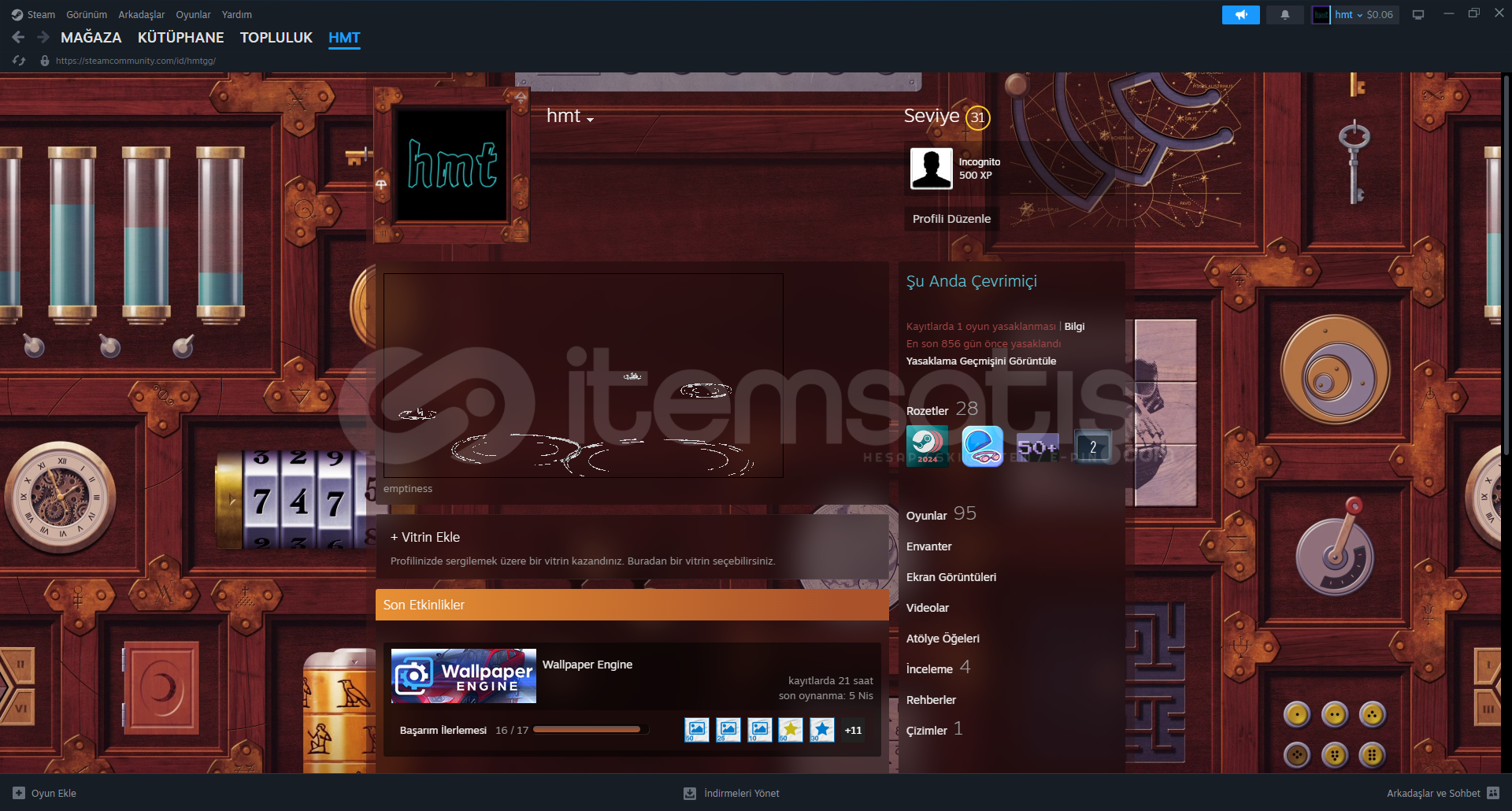Switch to the MAĞAZA tab

[91, 37]
